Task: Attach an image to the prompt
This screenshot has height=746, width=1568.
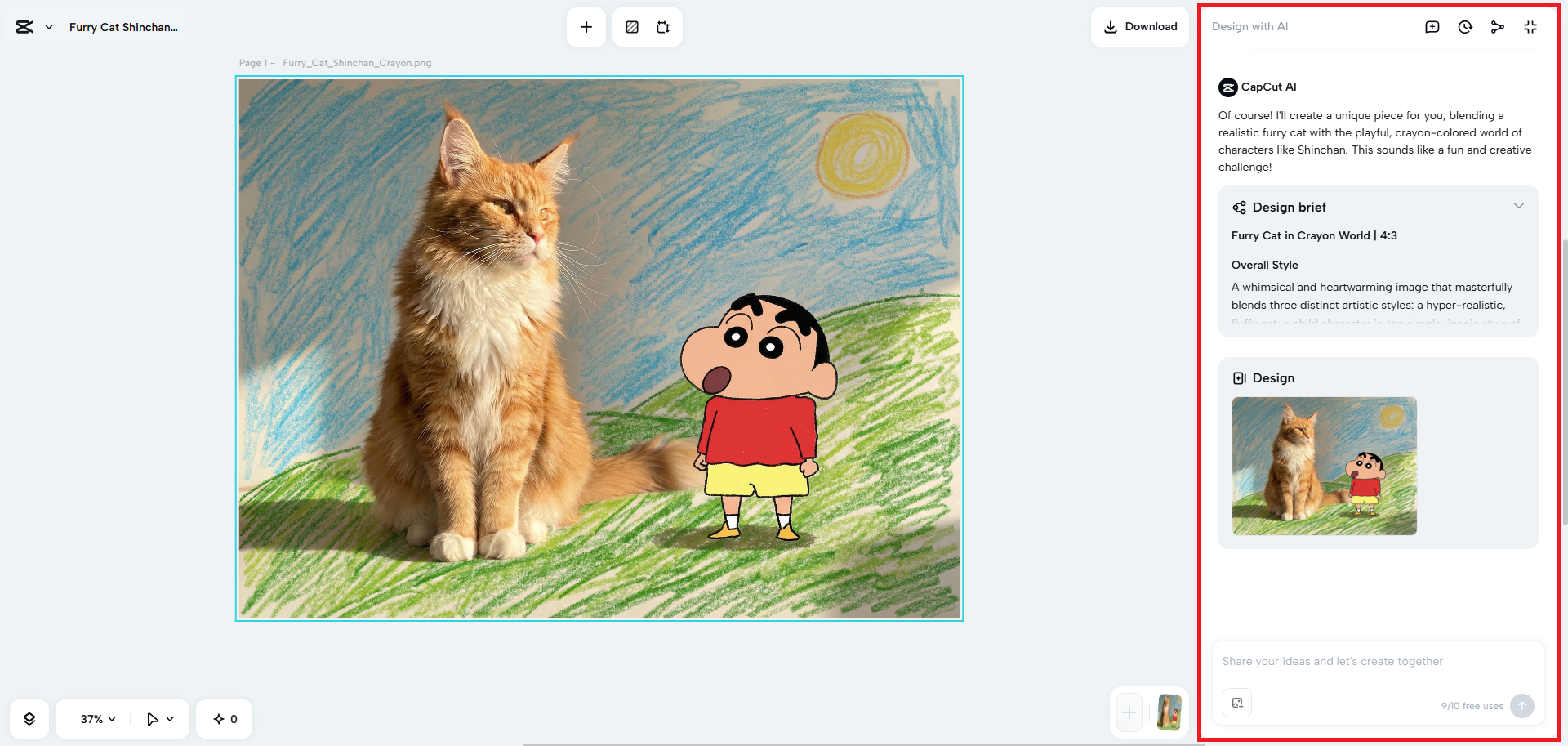Action: click(x=1237, y=704)
